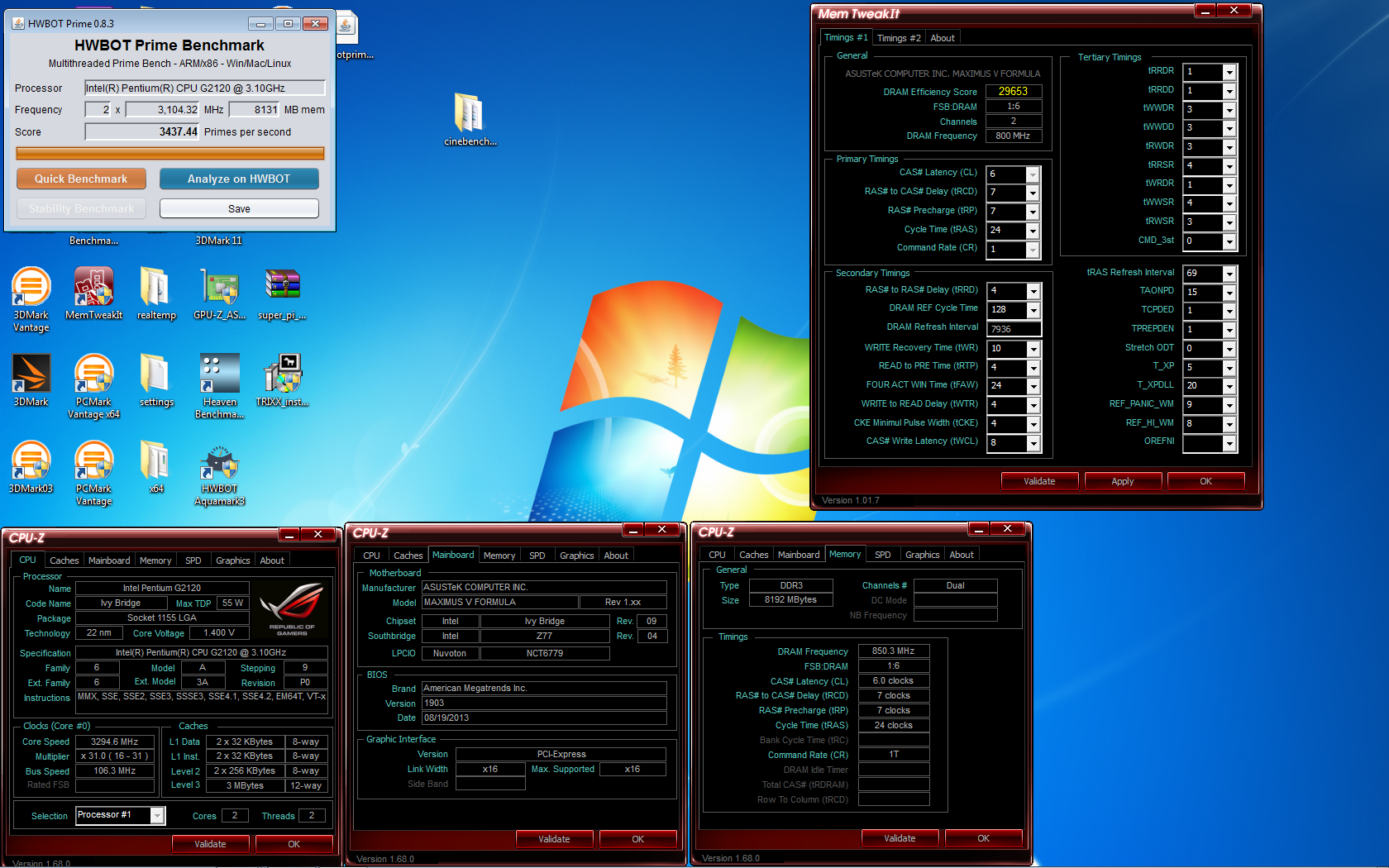1389x868 pixels.
Task: Click the DRAM Refresh Interval field
Action: tap(1014, 329)
